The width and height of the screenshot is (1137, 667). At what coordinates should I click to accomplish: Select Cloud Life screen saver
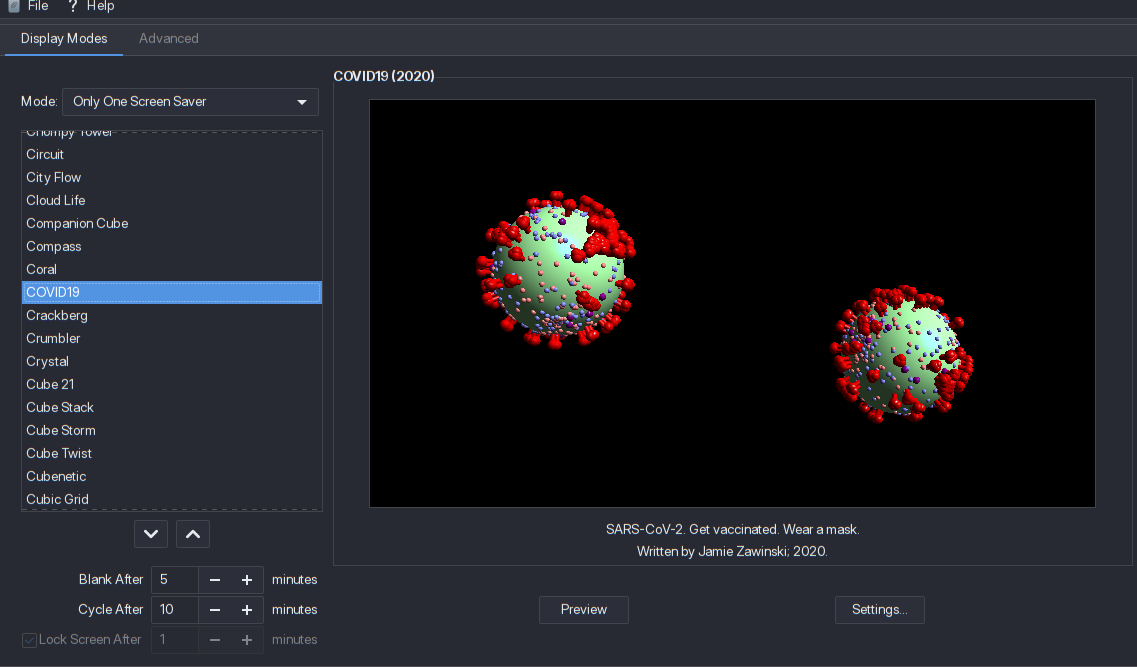pyautogui.click(x=172, y=200)
